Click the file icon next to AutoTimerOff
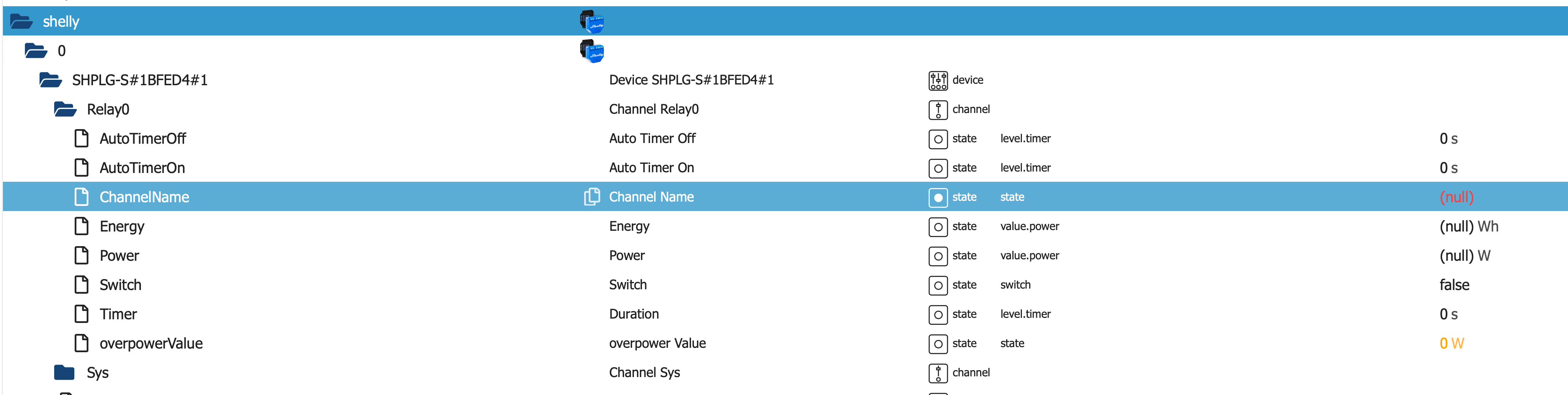This screenshot has height=395, width=1568. pos(82,139)
